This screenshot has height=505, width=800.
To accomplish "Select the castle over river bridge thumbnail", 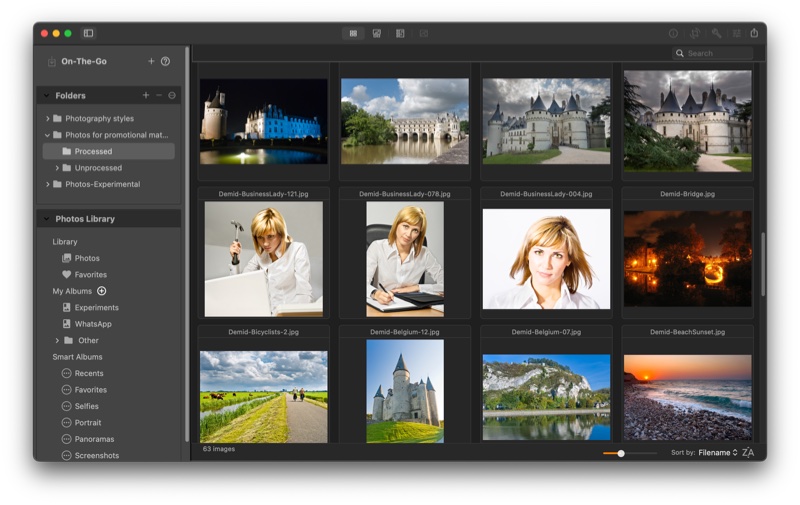I will (x=405, y=121).
